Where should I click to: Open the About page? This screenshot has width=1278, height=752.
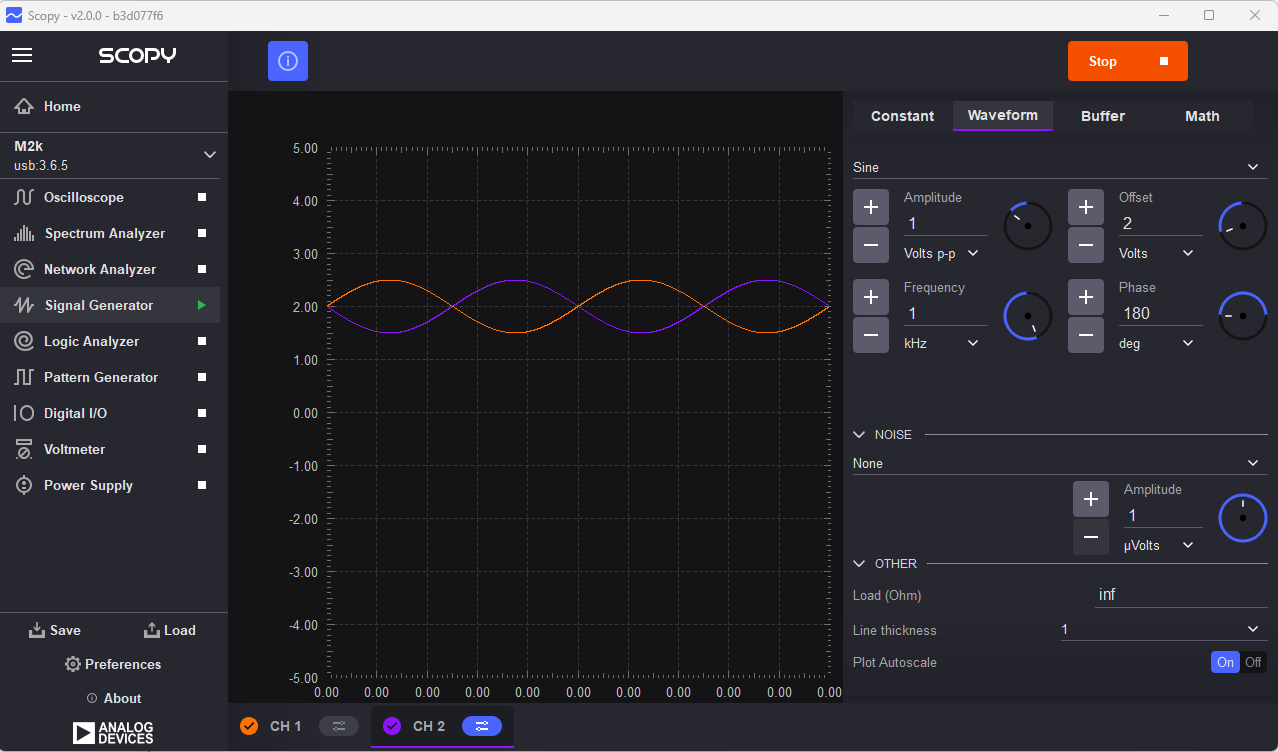click(114, 698)
